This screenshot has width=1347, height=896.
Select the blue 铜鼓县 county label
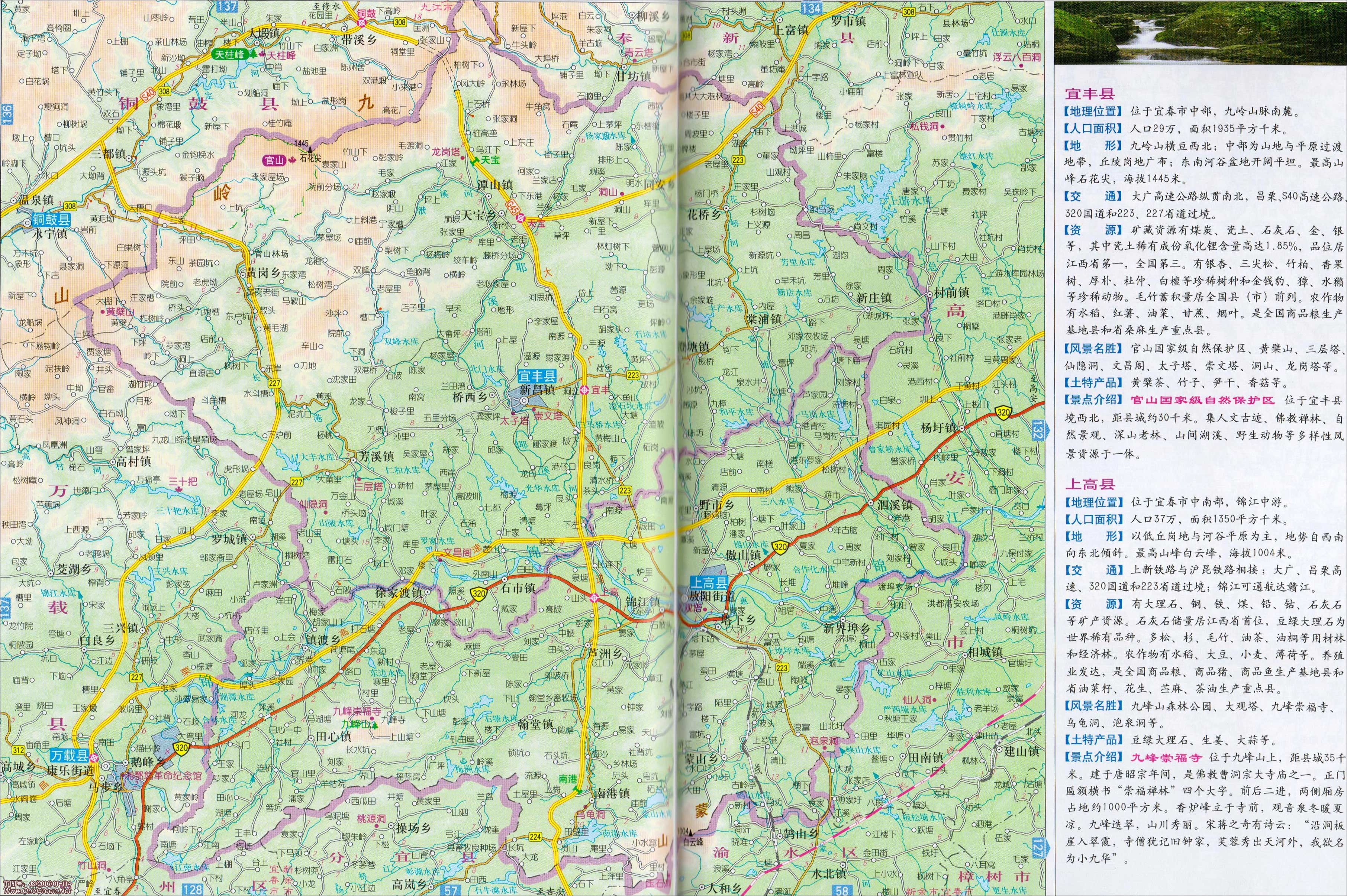(x=51, y=219)
